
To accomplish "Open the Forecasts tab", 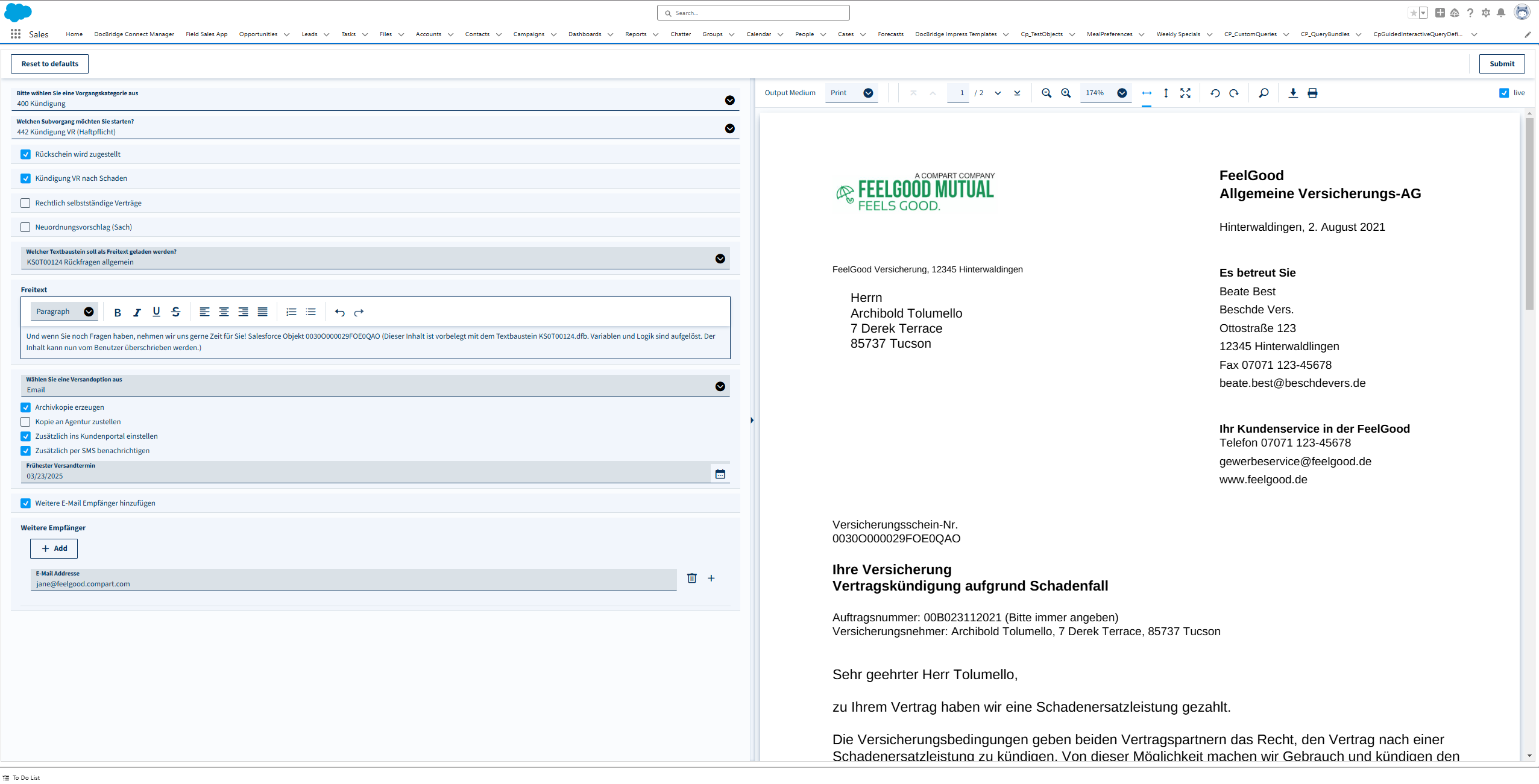I will pyautogui.click(x=890, y=34).
